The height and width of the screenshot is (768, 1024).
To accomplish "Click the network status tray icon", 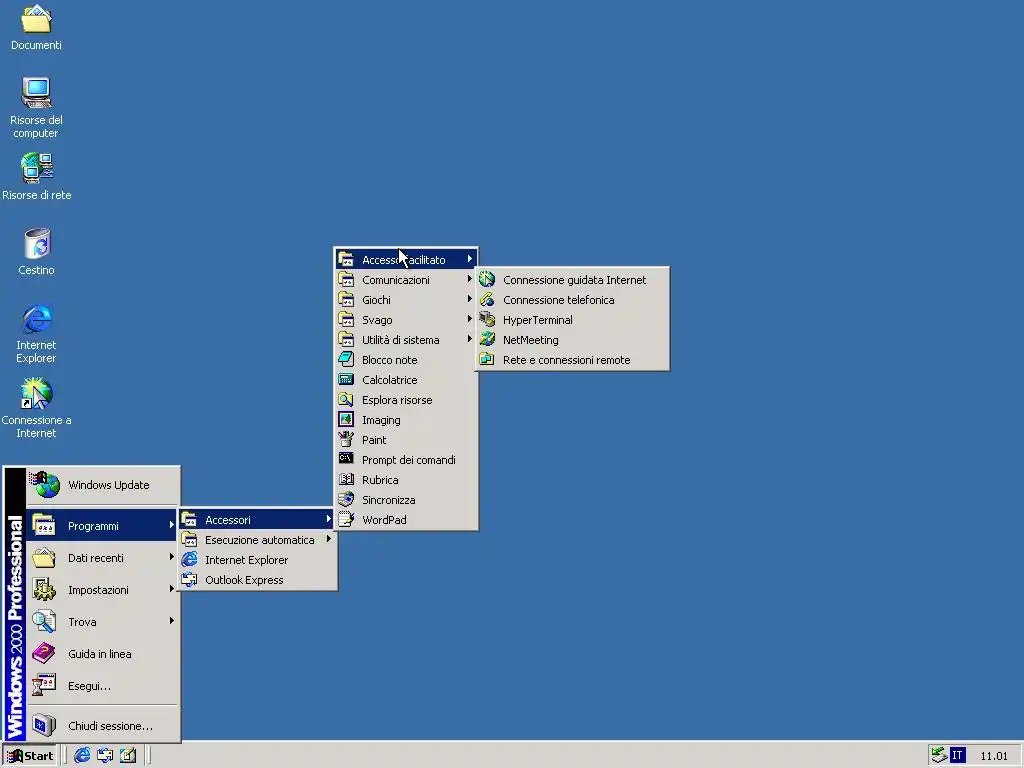I will [x=939, y=755].
